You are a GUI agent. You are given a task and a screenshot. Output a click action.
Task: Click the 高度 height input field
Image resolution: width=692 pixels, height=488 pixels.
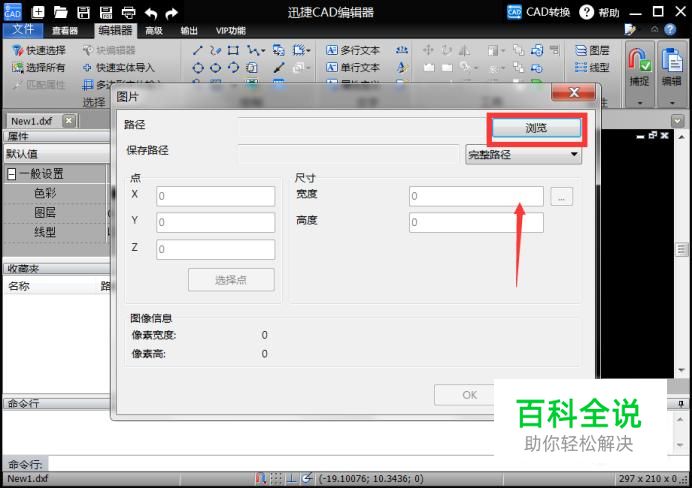[476, 222]
